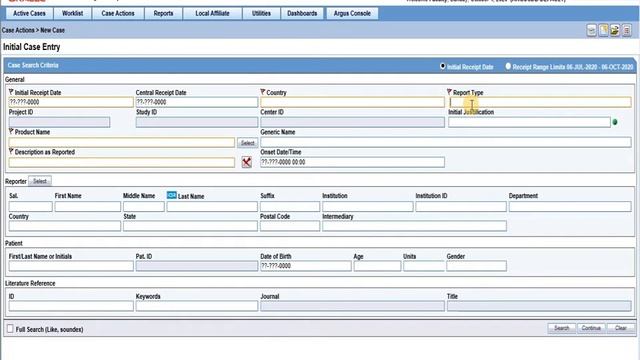This screenshot has width=640, height=360.
Task: Click the Generic Name field
Action: pos(446,142)
